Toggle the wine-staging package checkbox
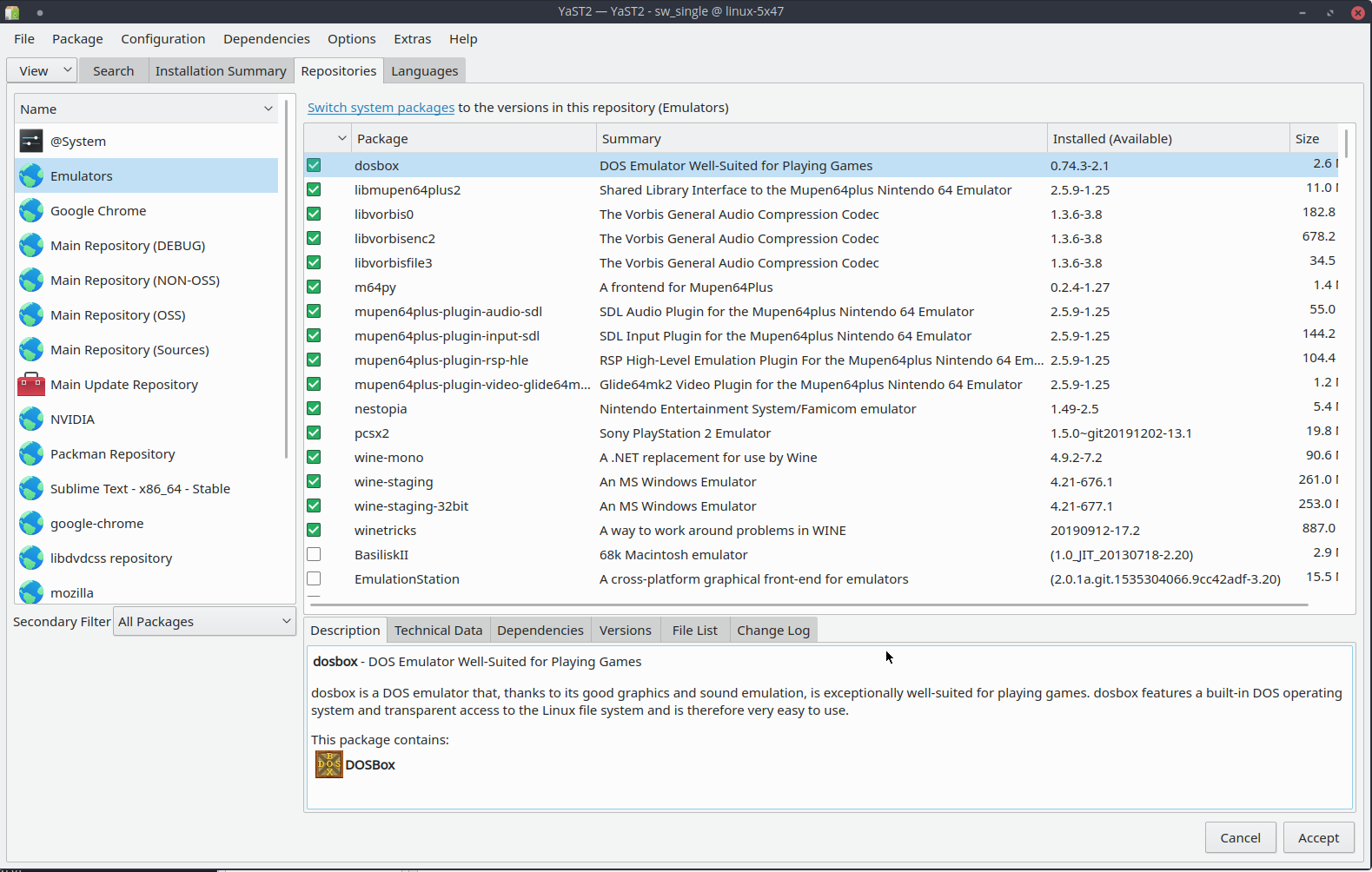Screen dimensions: 1372x872 [x=314, y=481]
